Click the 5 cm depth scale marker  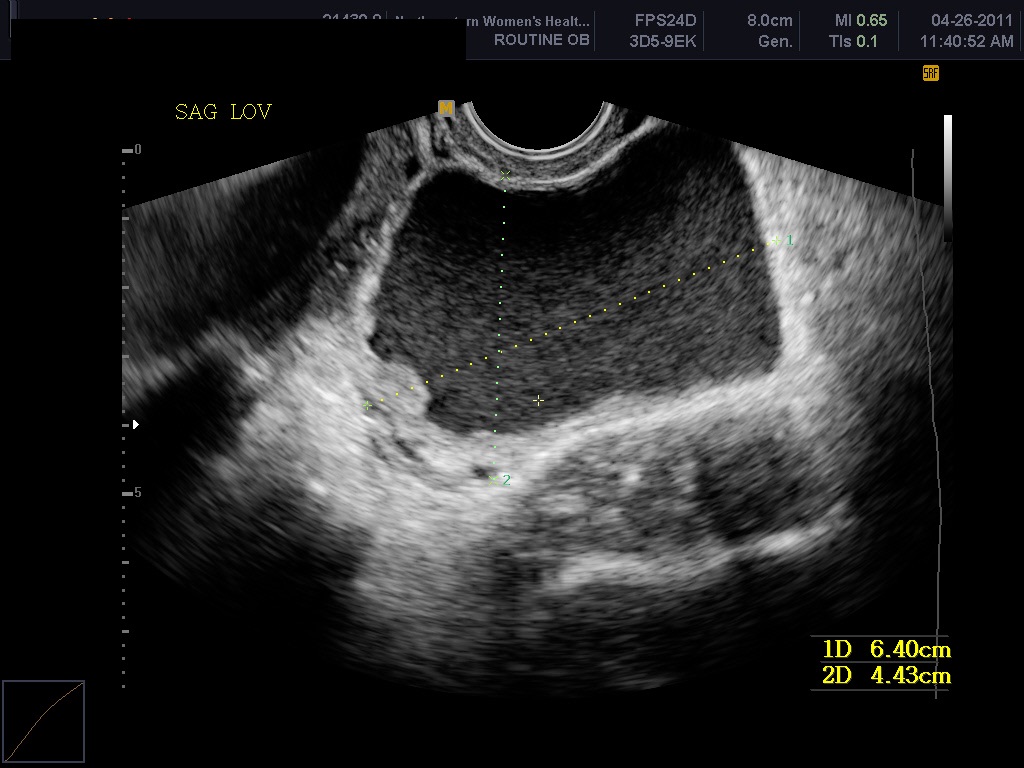pos(137,493)
